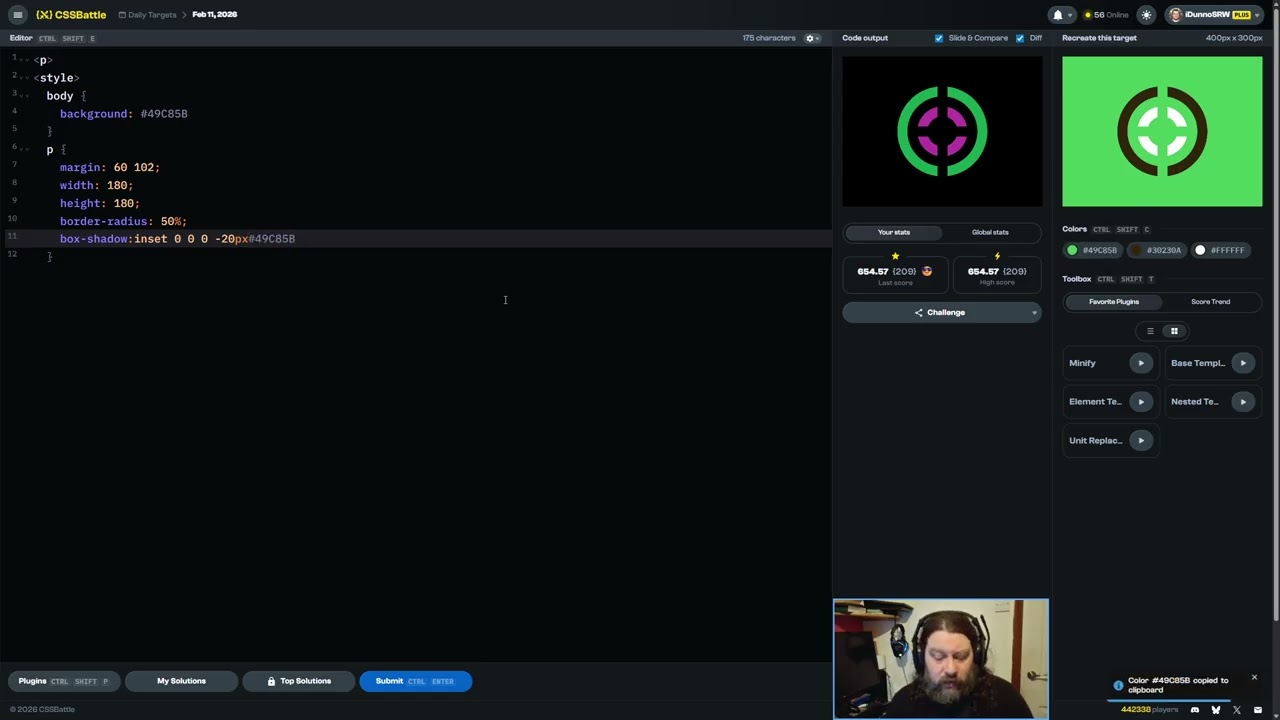This screenshot has height=720, width=1280.
Task: Toggle the Diff checkbox
Action: click(x=1020, y=38)
